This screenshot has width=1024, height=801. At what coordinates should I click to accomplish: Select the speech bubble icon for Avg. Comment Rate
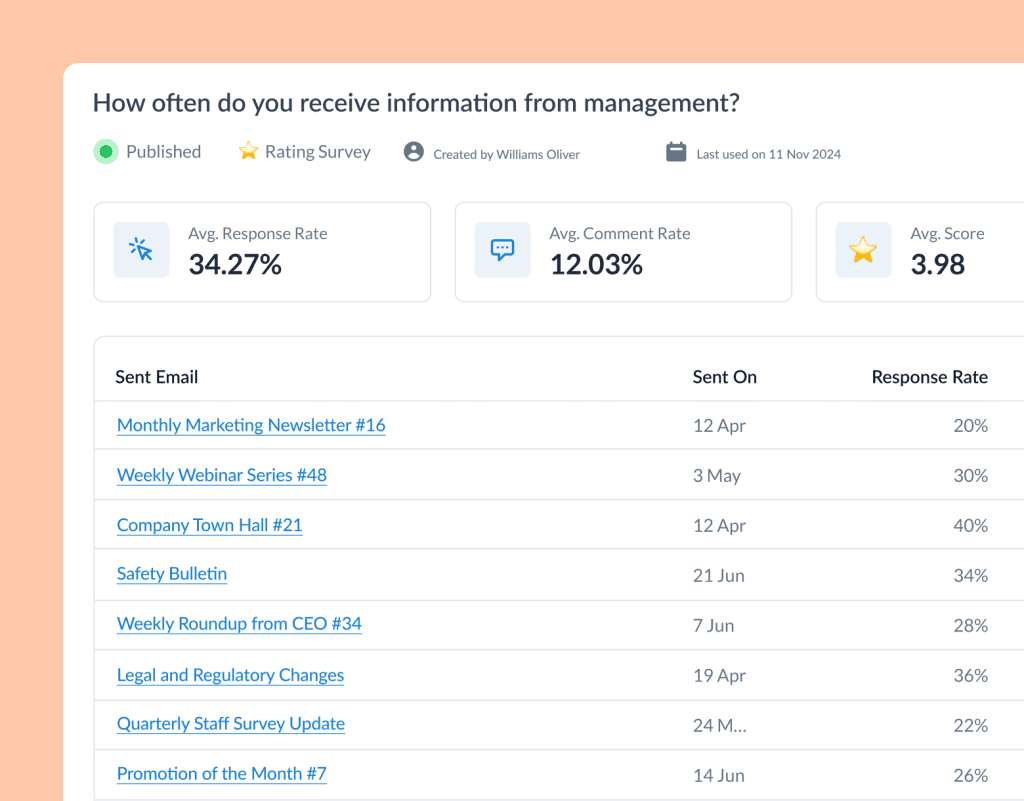[502, 250]
